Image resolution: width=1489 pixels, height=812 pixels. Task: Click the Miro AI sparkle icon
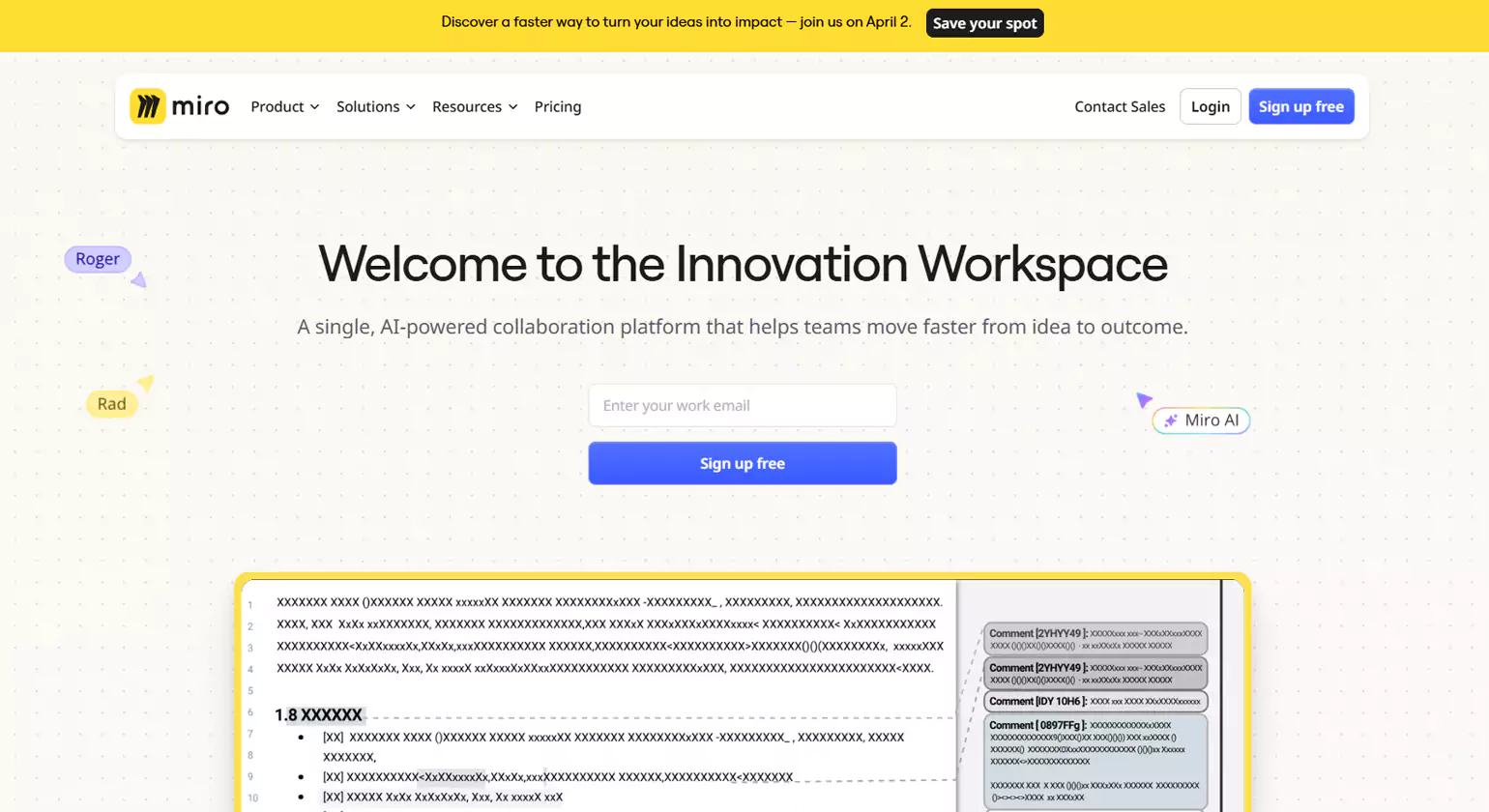pos(1170,420)
